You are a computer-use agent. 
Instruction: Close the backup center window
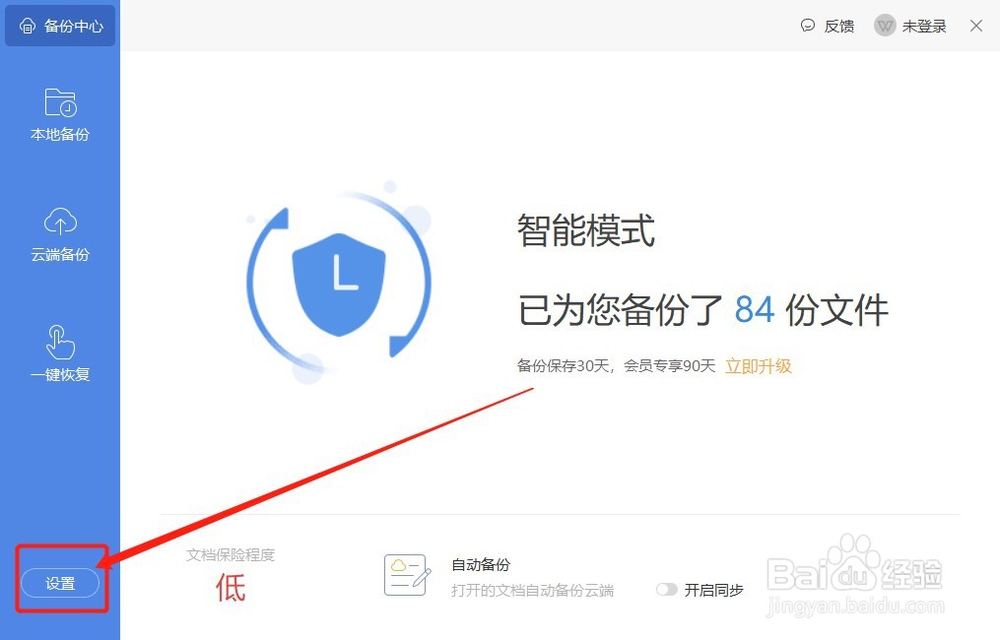click(x=976, y=25)
